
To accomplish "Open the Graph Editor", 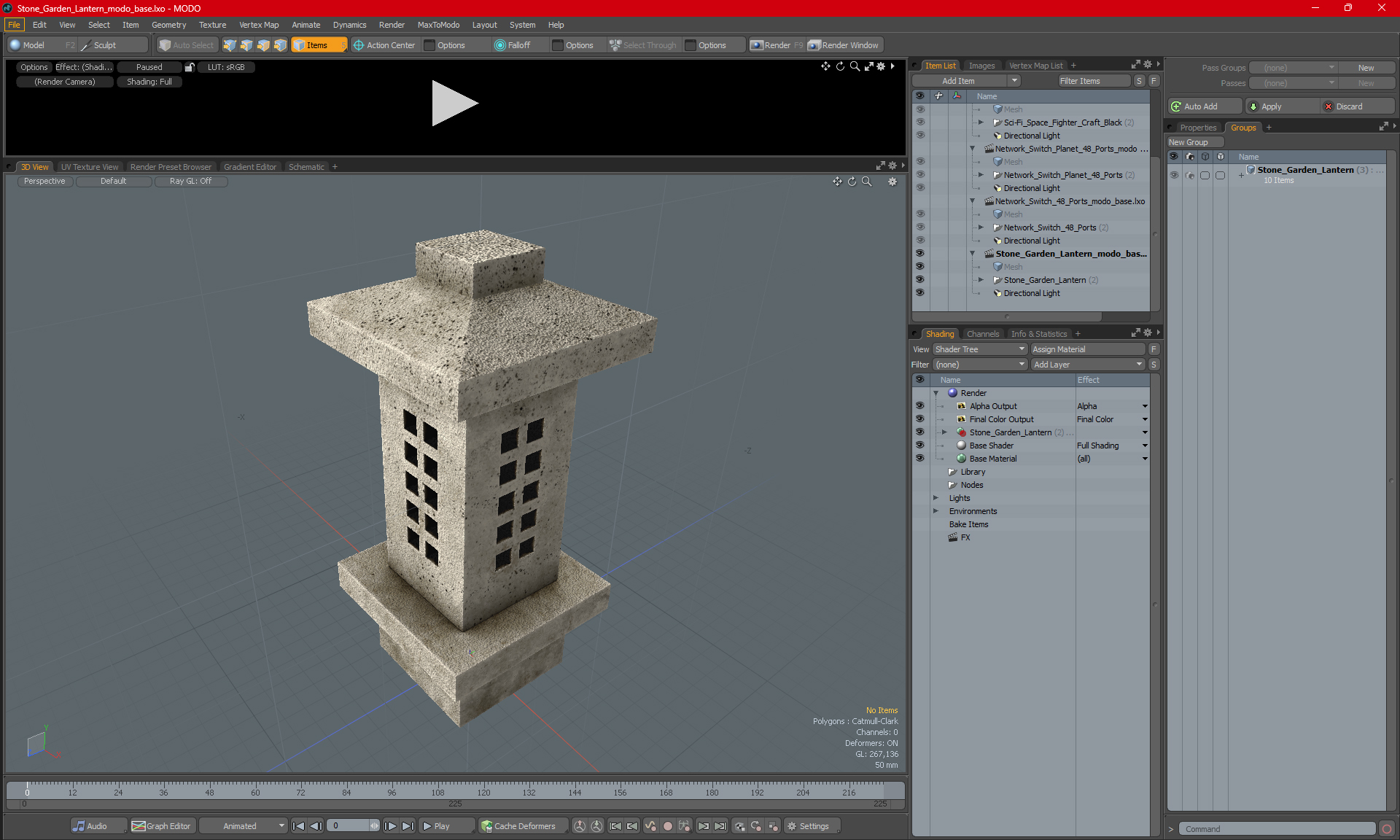I will click(162, 826).
